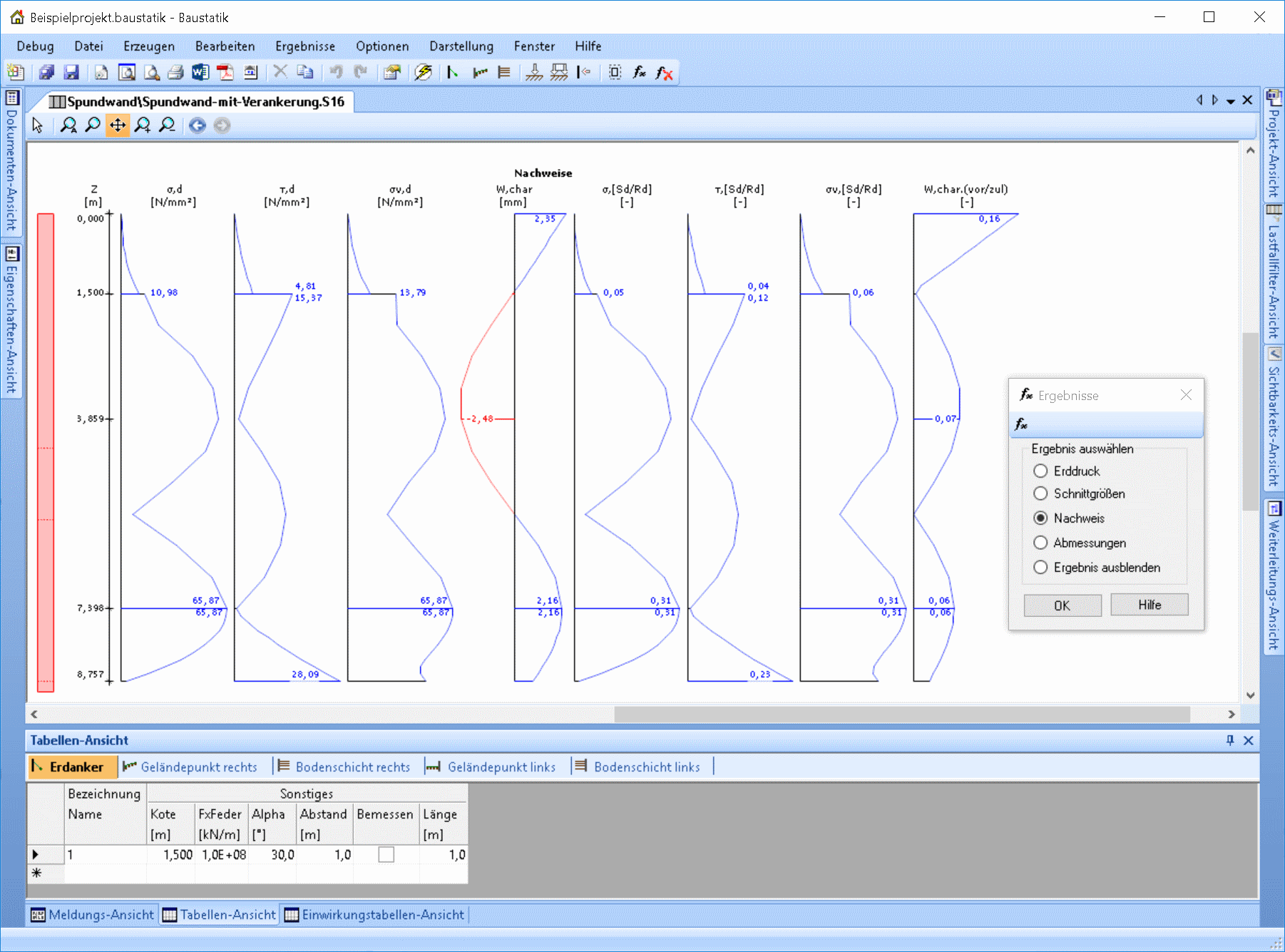Click the dashed frame selection icon
This screenshot has width=1285, height=952.
615,72
